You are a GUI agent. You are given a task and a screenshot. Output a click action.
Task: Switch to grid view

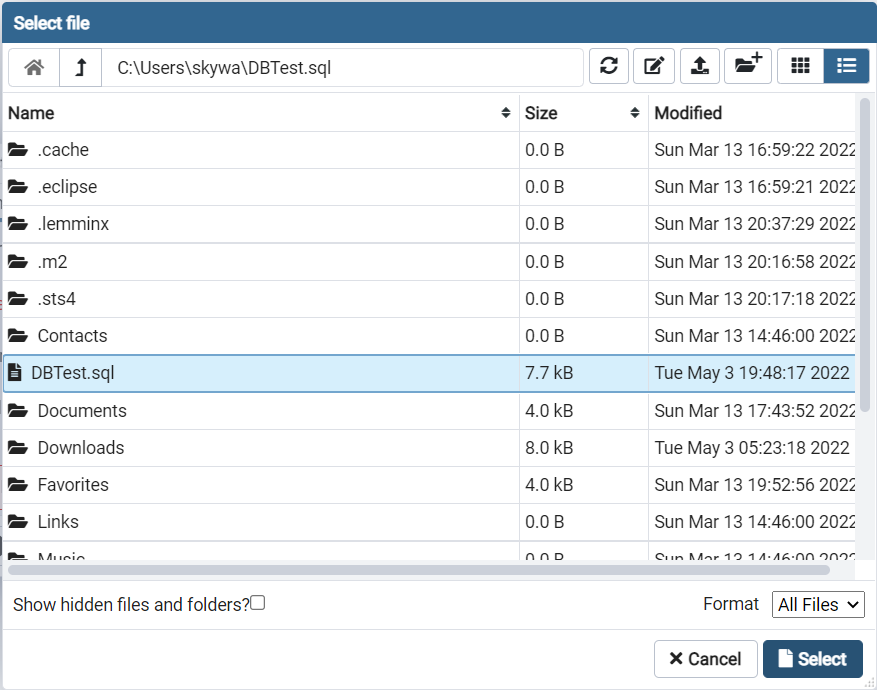coord(800,66)
